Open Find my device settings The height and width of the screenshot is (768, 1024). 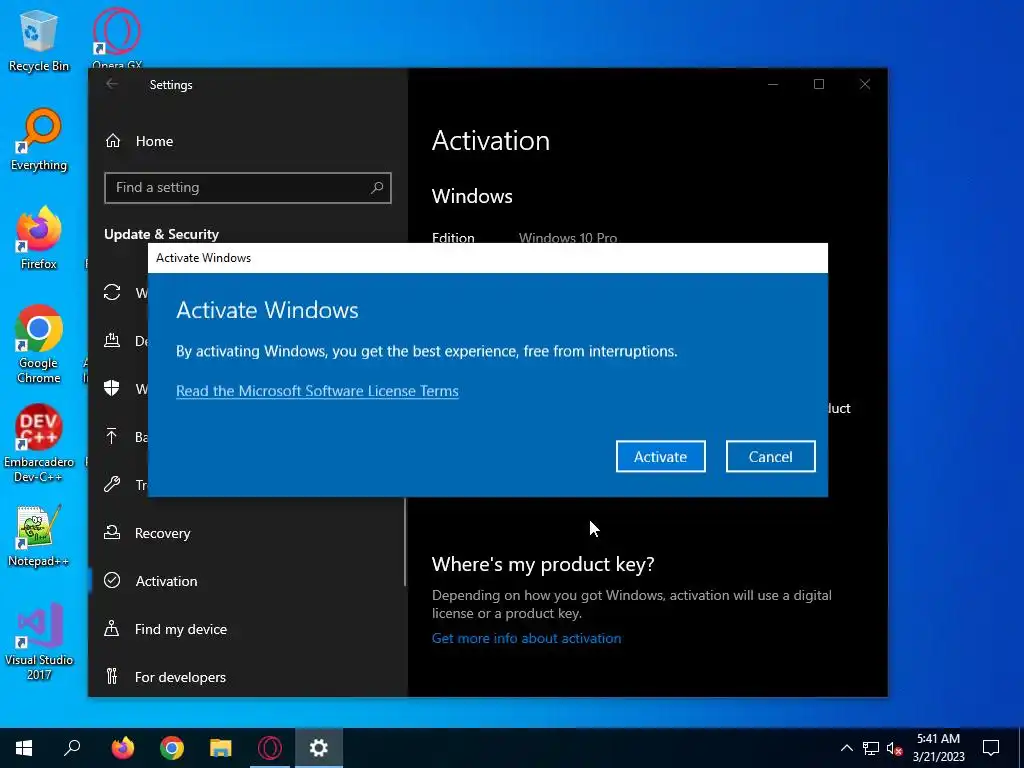(x=181, y=629)
